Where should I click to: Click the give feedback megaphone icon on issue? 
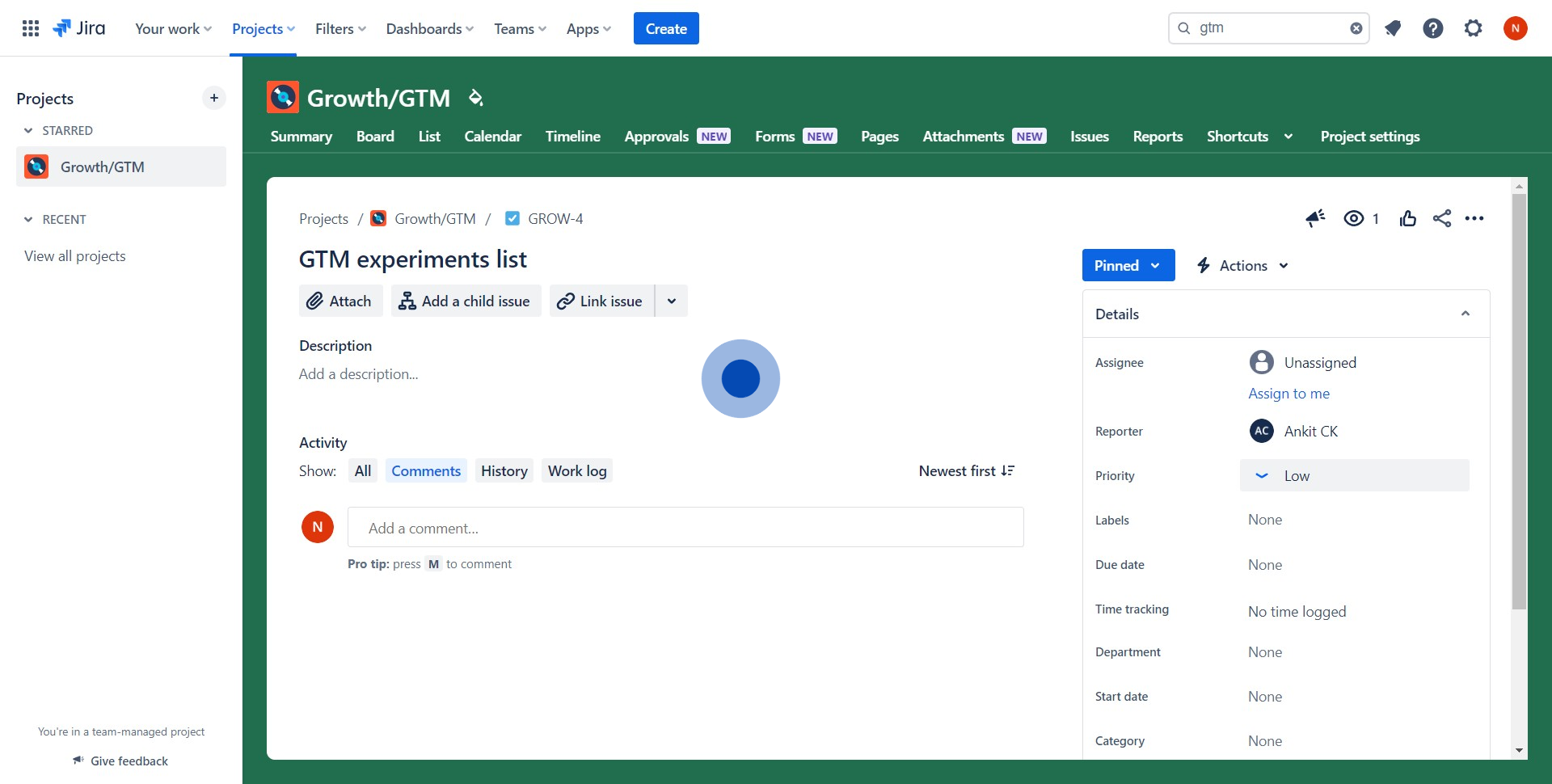(x=1315, y=218)
